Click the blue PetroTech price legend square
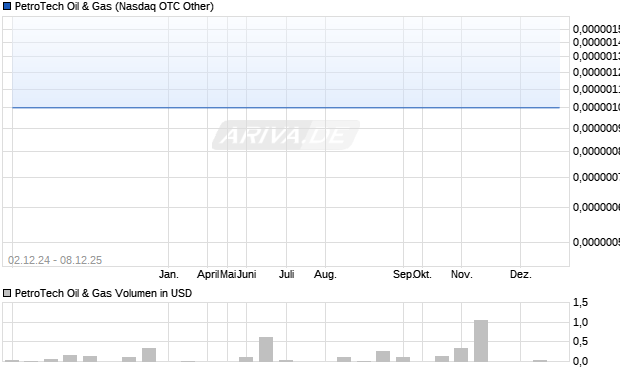 [x=7, y=6]
